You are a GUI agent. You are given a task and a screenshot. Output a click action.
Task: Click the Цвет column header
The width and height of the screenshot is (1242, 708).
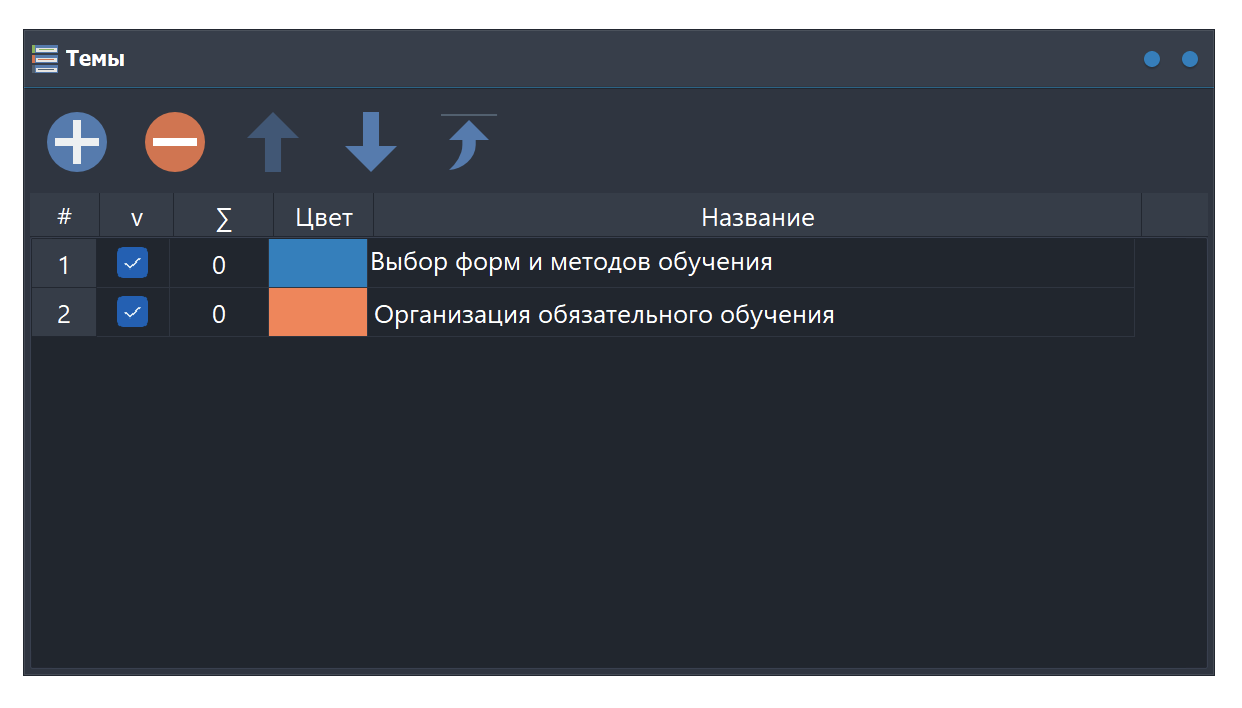click(324, 216)
